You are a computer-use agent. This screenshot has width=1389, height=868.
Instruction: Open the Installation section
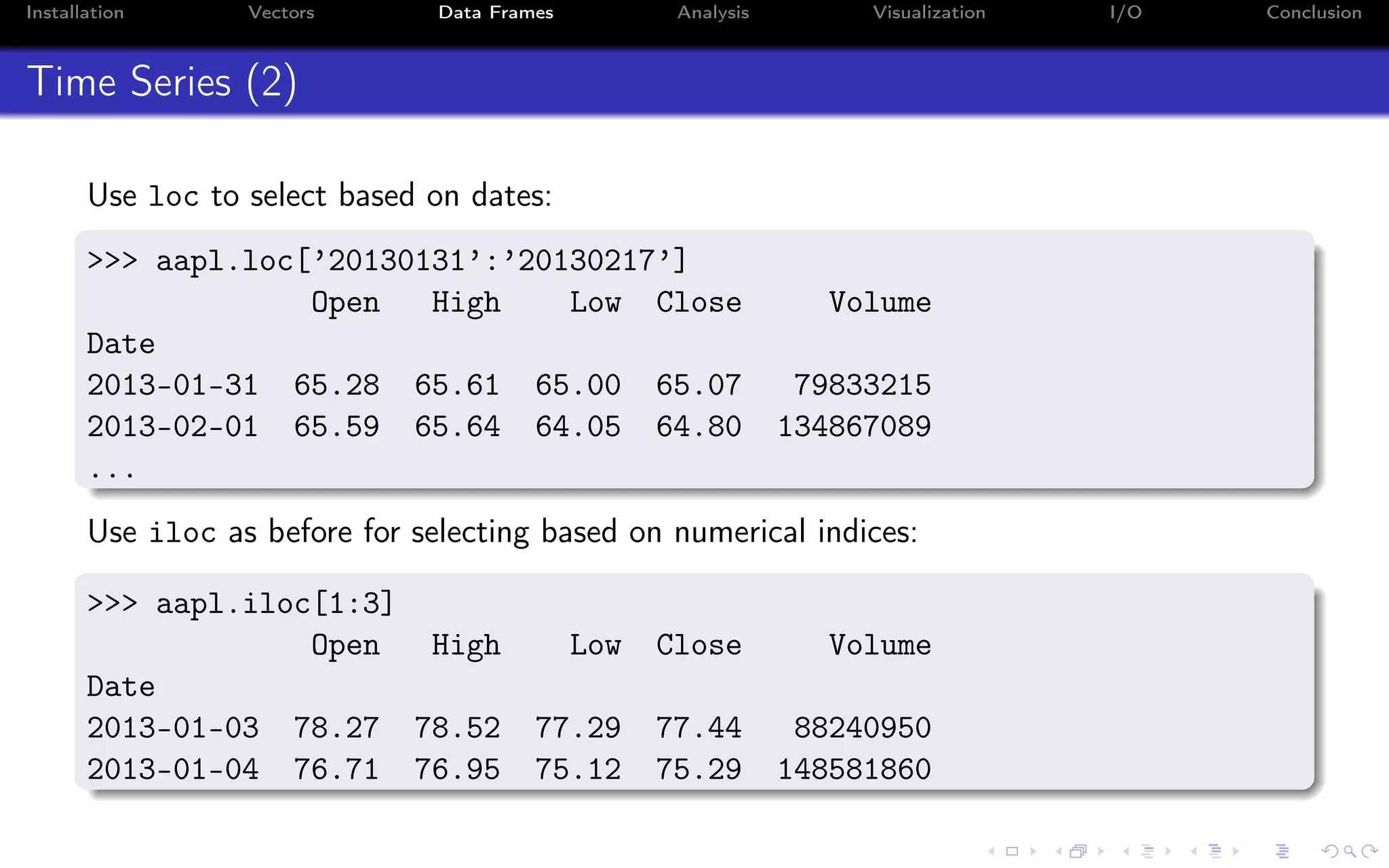click(x=75, y=12)
